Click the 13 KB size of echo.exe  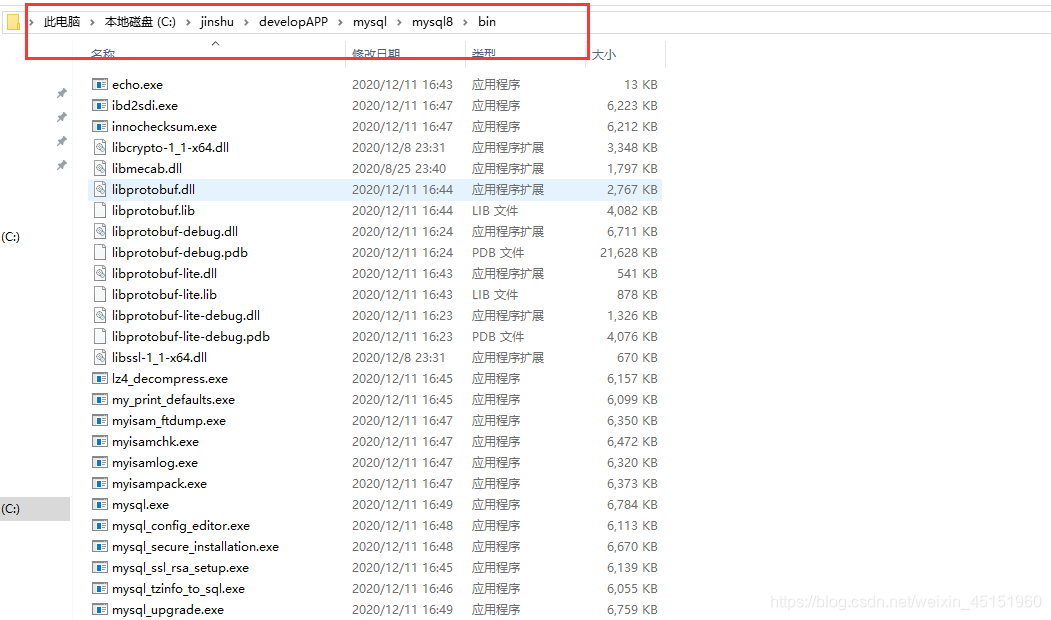tap(641, 84)
